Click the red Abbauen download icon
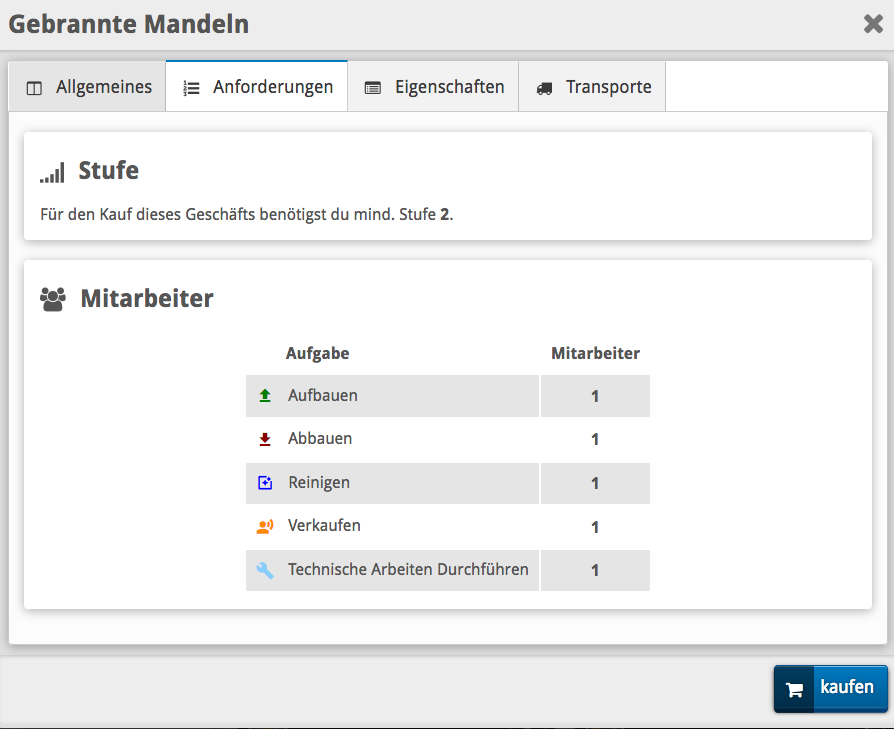This screenshot has width=894, height=729. tap(265, 439)
